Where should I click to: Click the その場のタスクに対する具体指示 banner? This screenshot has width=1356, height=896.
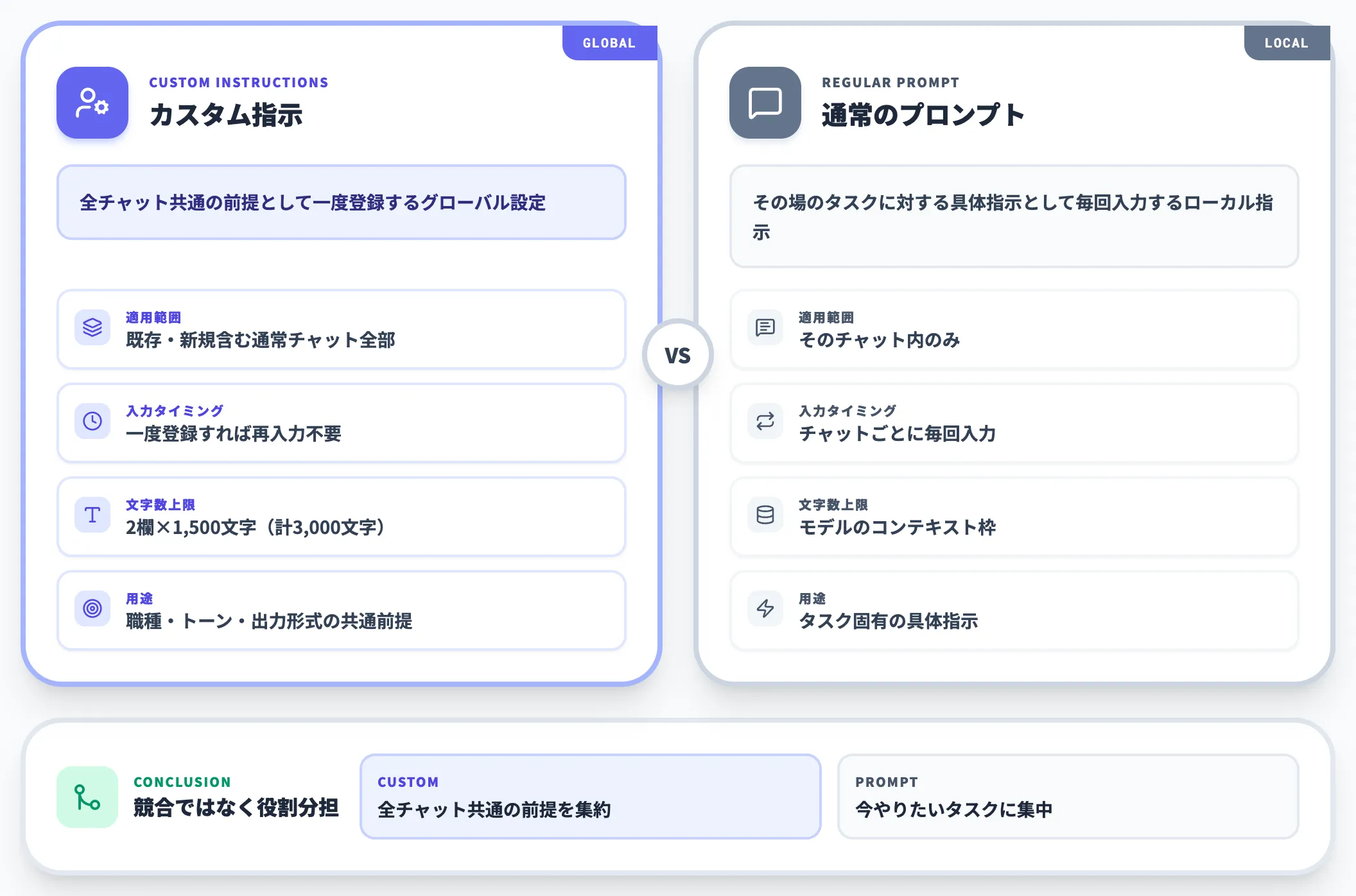[x=1014, y=216]
